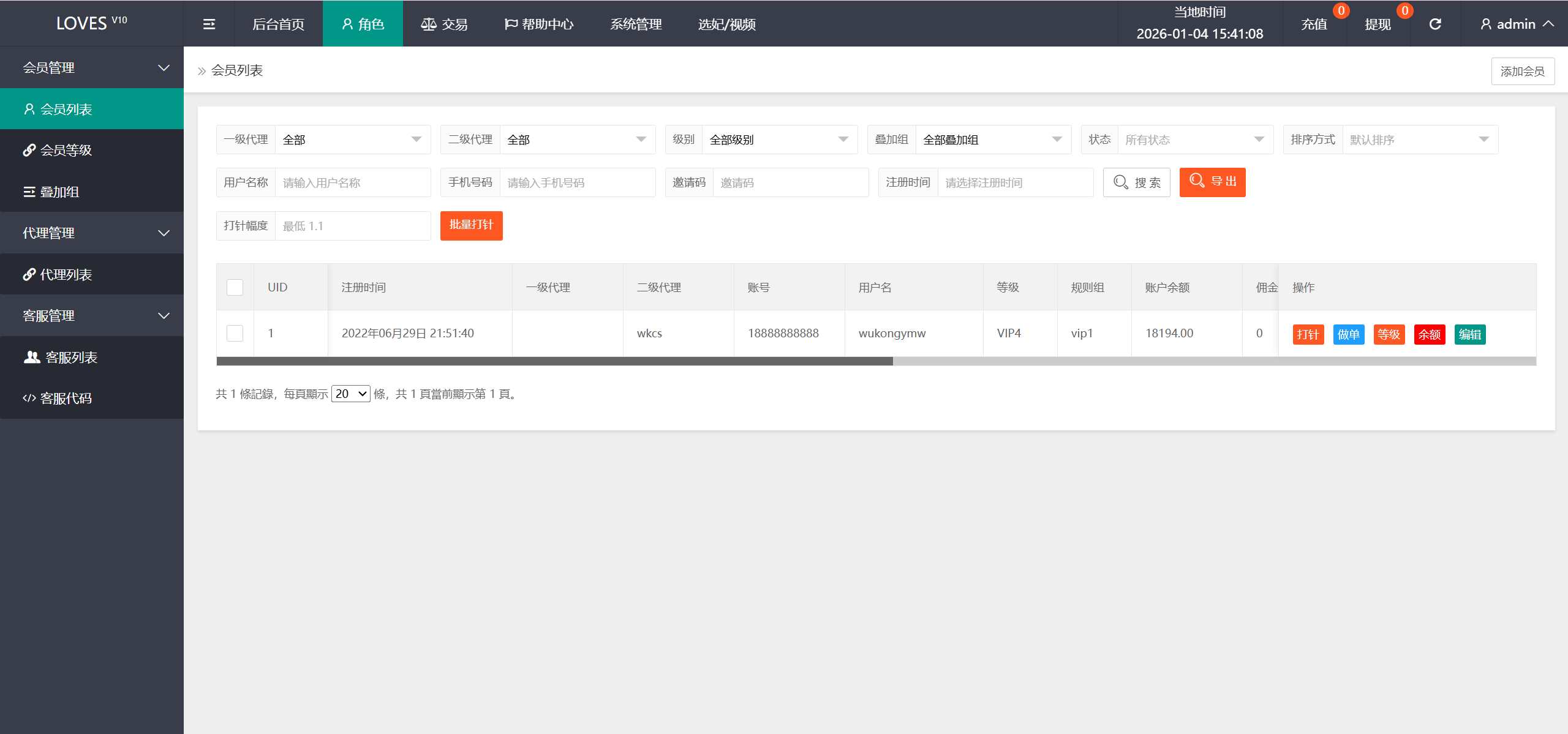Click the refresh icon in top bar
1568x734 pixels.
(x=1436, y=23)
